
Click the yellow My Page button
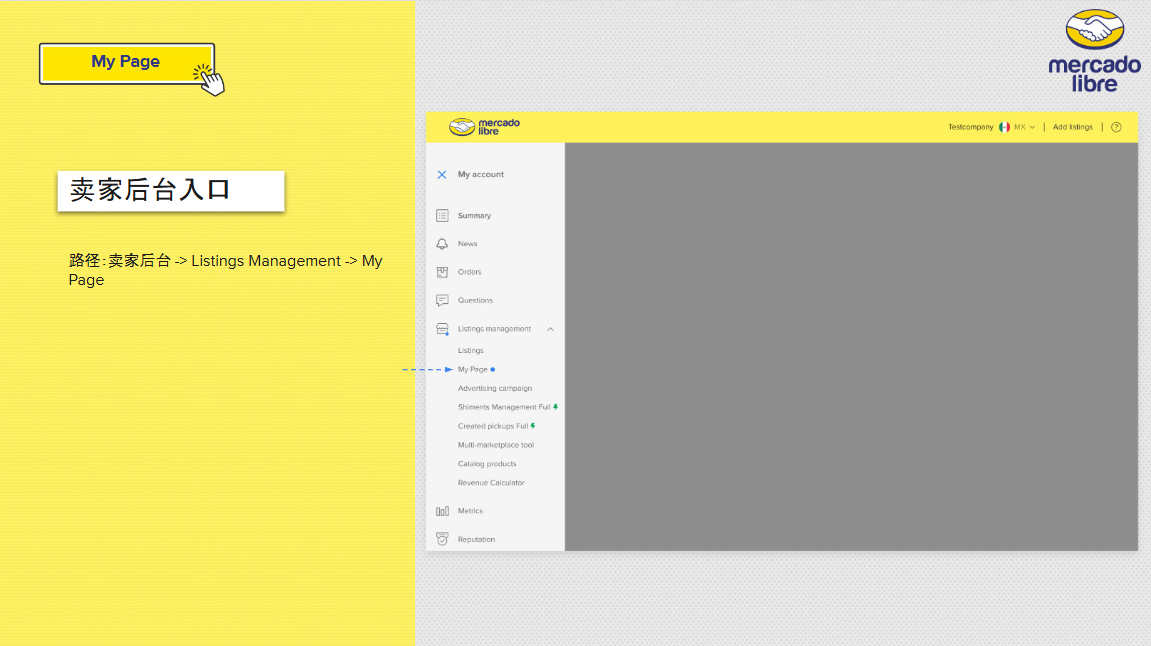coord(127,63)
